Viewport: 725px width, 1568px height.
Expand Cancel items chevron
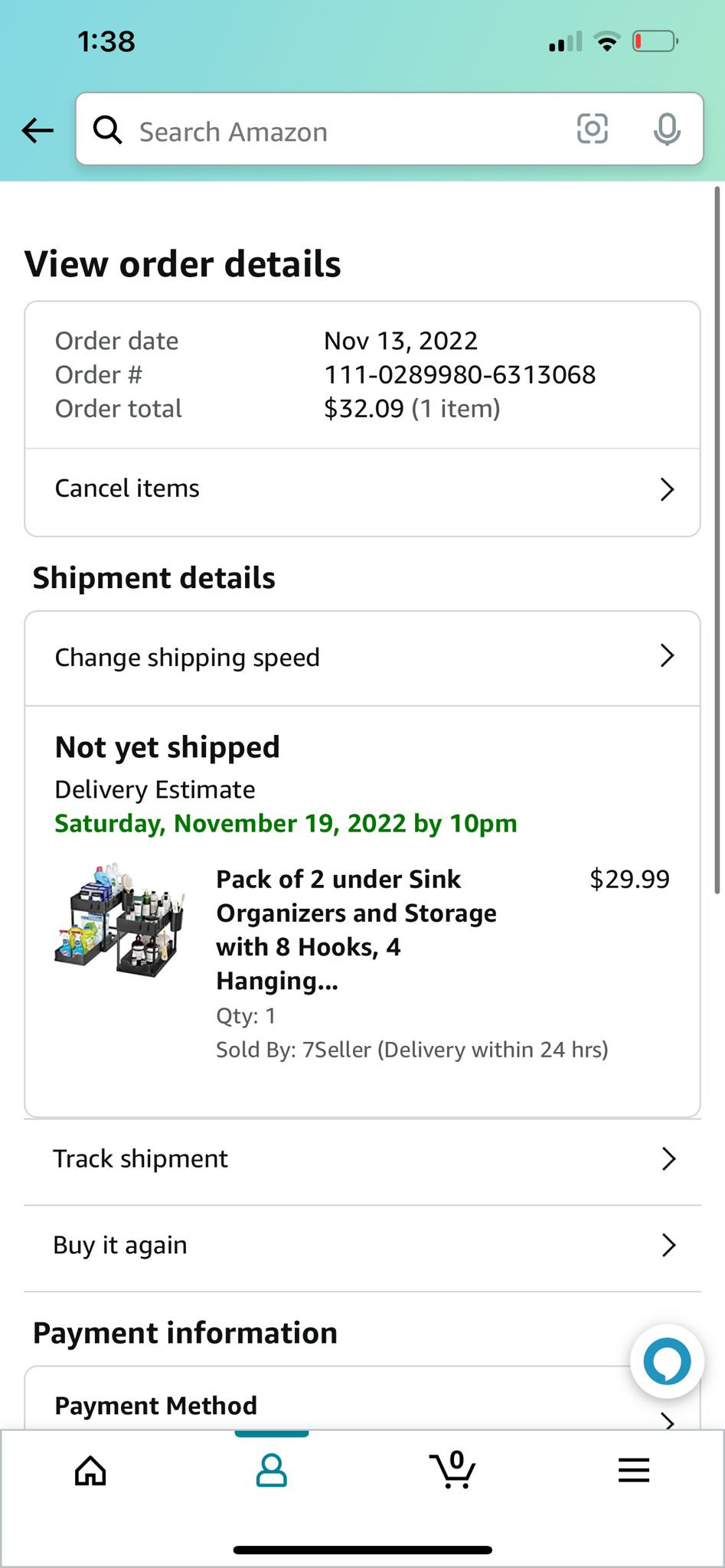click(667, 489)
